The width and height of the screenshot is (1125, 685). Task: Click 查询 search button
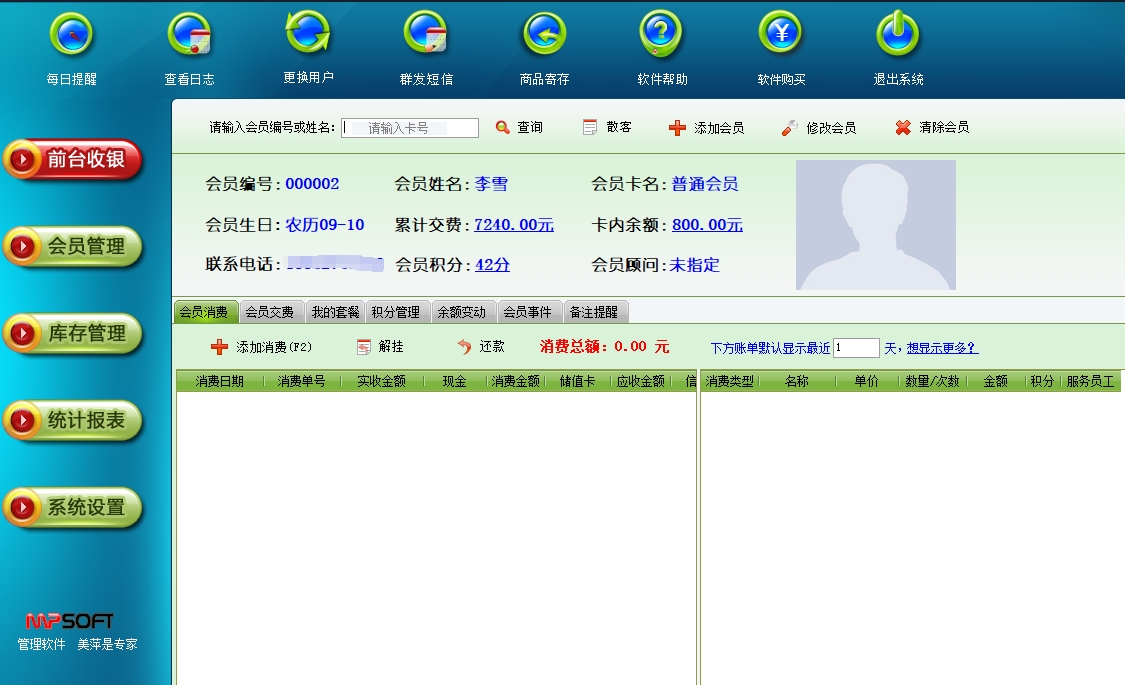click(519, 128)
